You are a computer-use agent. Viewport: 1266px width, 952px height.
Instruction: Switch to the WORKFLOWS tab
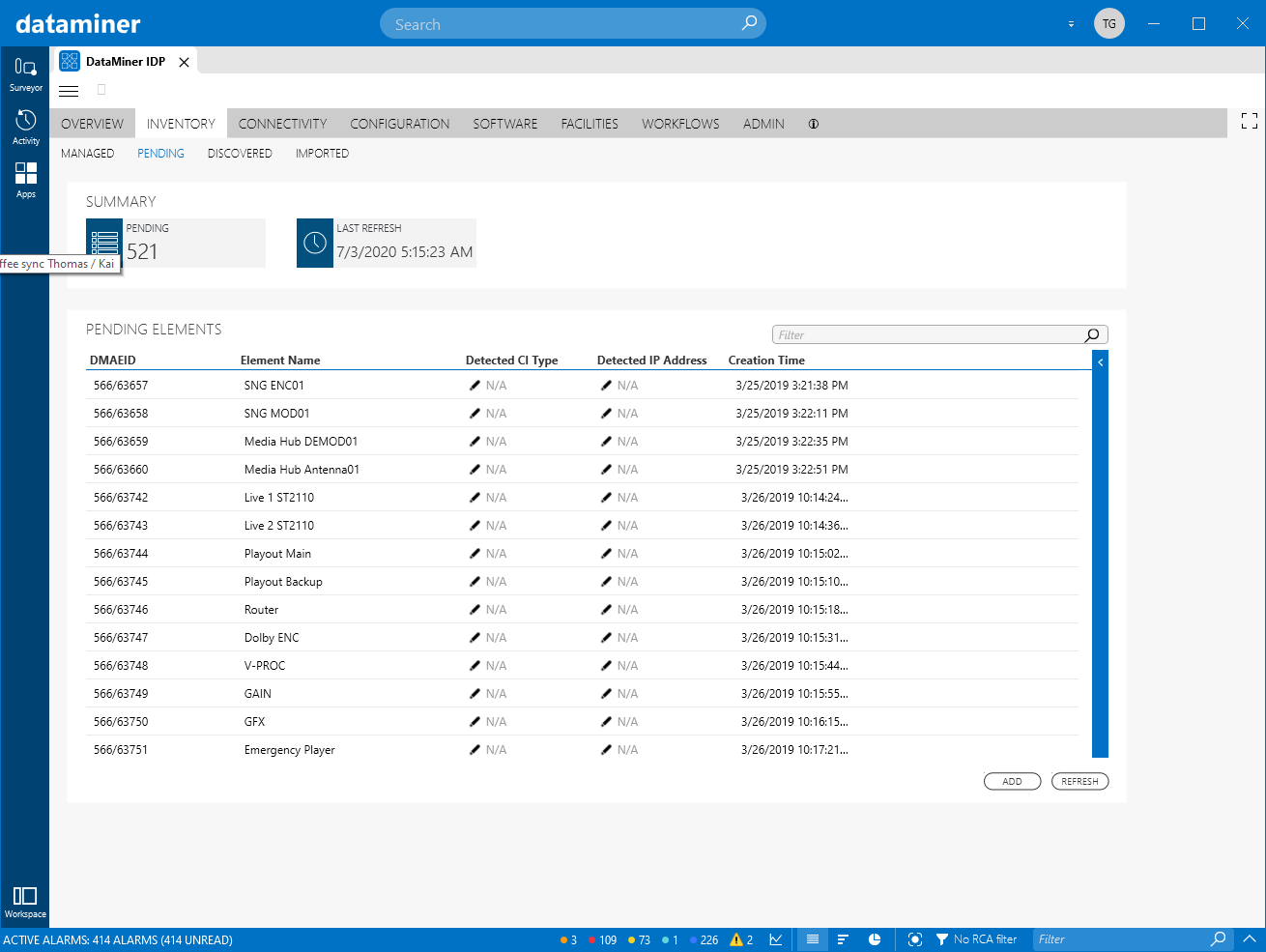coord(680,124)
